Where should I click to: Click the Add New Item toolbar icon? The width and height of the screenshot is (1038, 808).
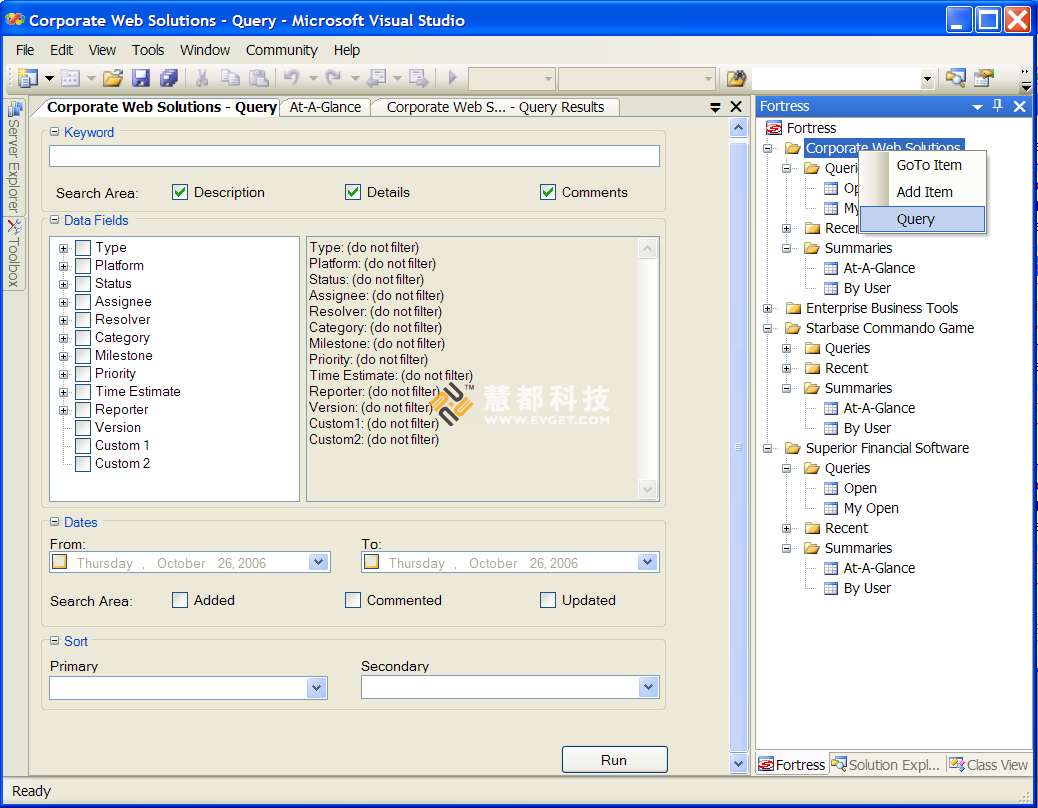click(70, 78)
